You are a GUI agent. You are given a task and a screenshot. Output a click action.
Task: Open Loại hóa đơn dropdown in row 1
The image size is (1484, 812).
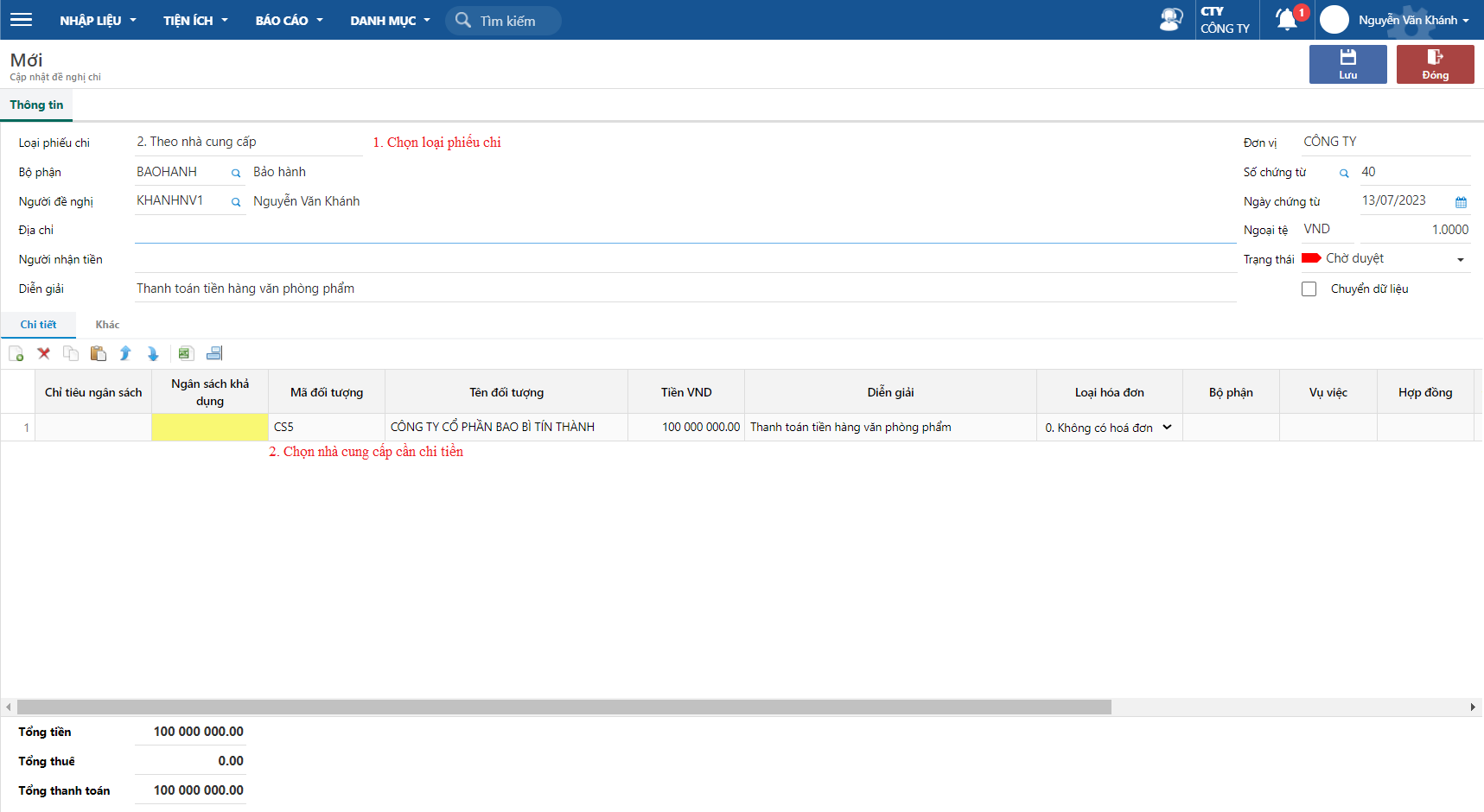[x=1167, y=428]
